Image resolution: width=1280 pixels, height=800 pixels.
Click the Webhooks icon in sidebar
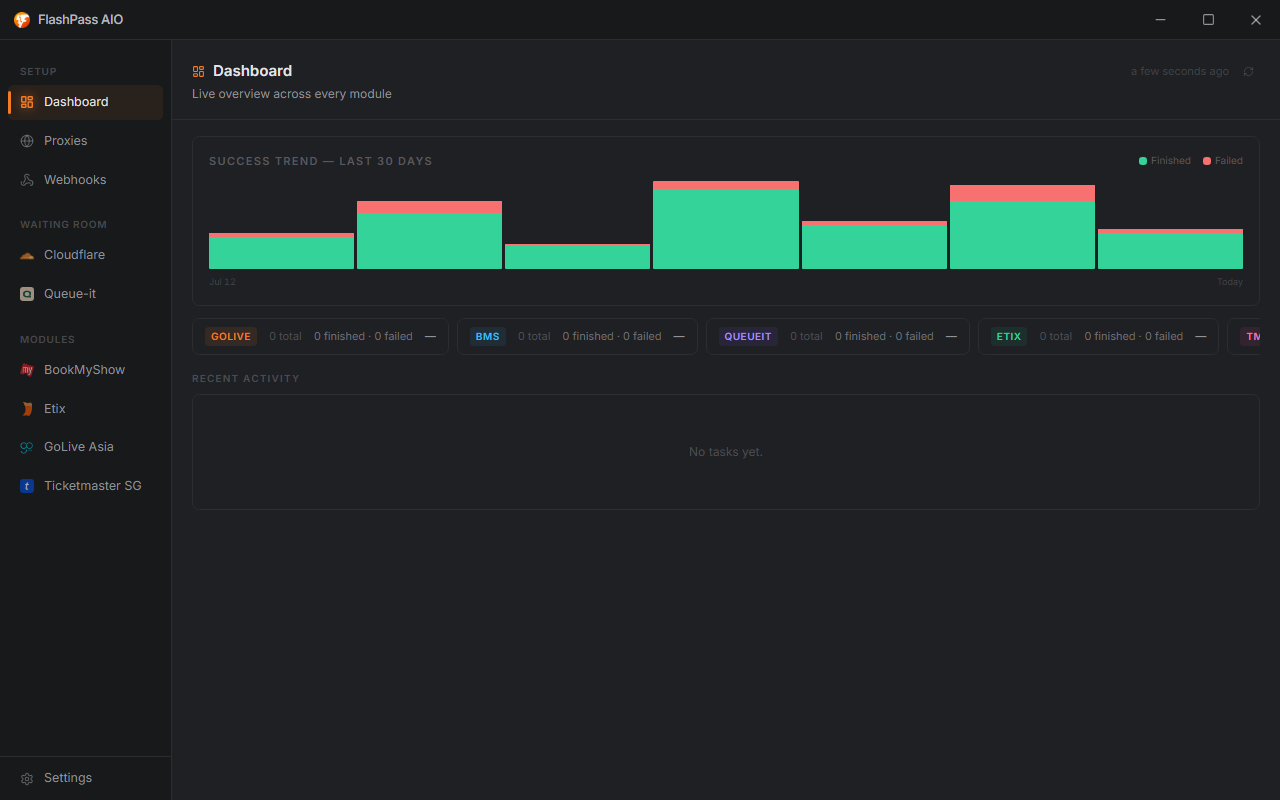coord(27,180)
